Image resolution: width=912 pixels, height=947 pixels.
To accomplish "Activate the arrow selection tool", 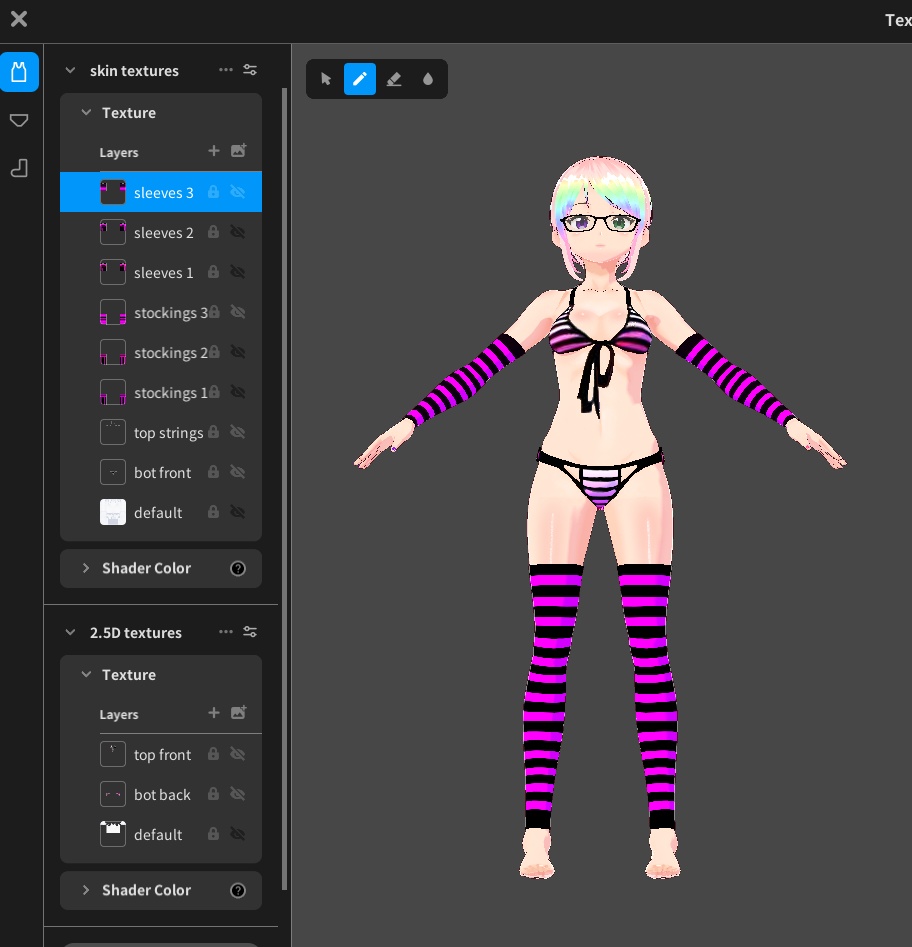I will pyautogui.click(x=326, y=79).
